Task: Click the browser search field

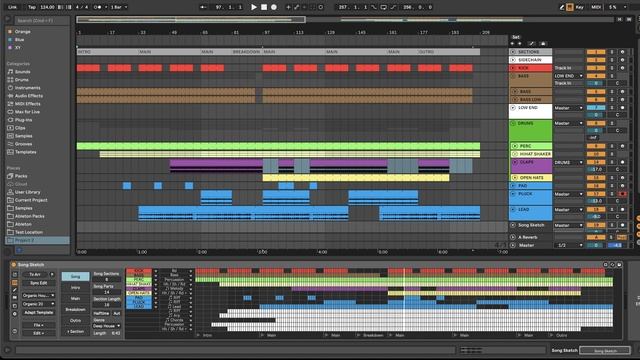Action: coord(41,20)
